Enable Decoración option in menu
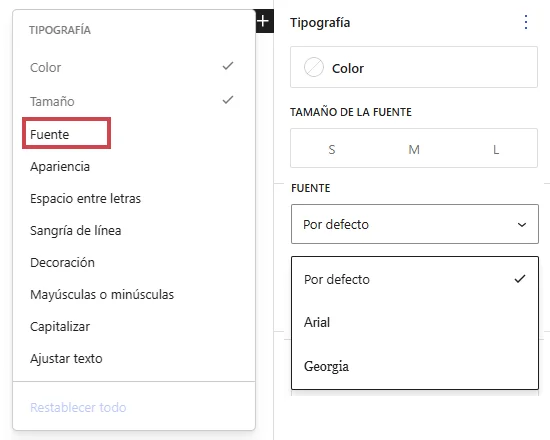Viewport: 550px width, 440px height. (134, 262)
